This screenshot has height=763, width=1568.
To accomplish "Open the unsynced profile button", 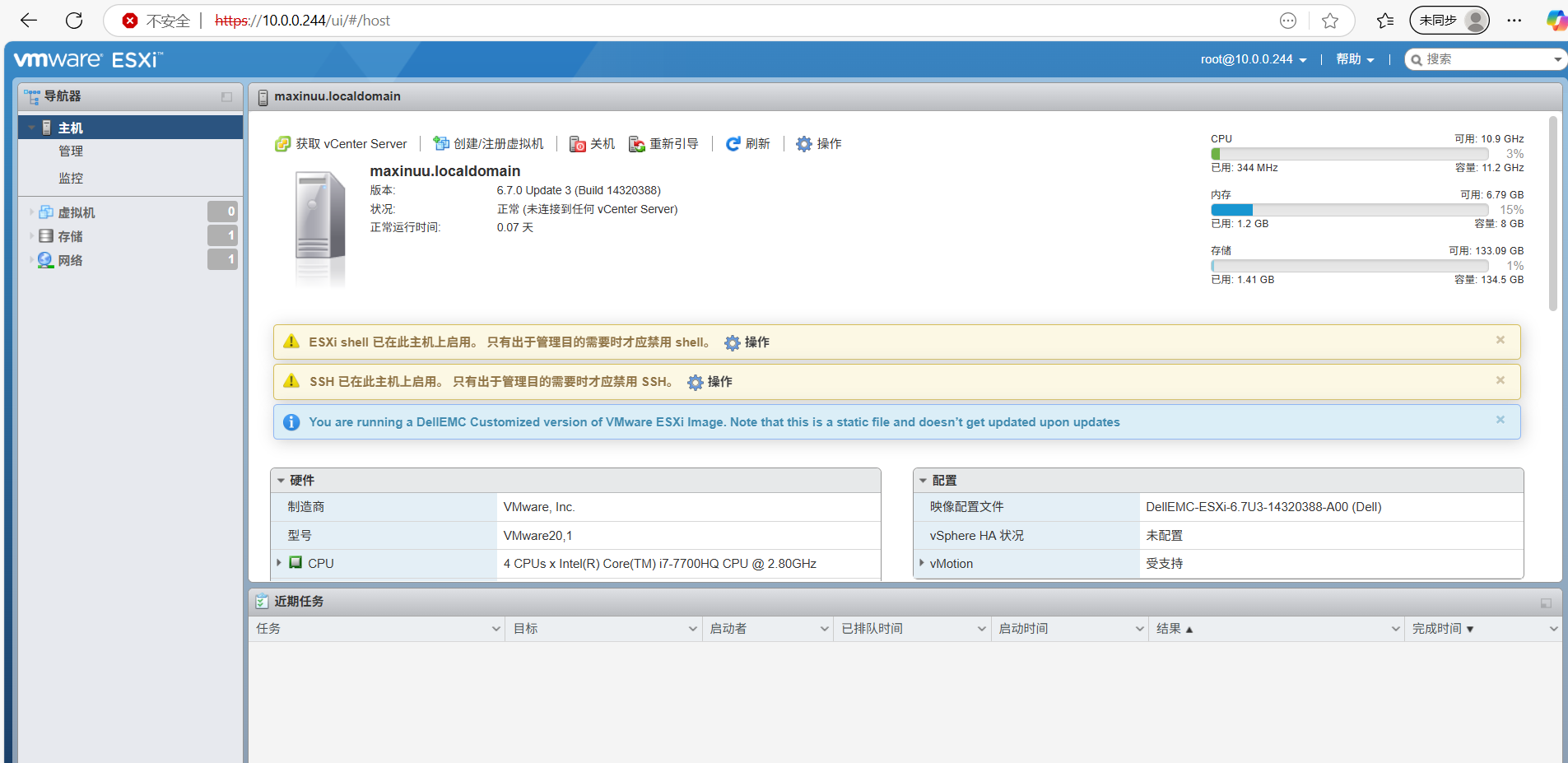I will click(x=1449, y=21).
